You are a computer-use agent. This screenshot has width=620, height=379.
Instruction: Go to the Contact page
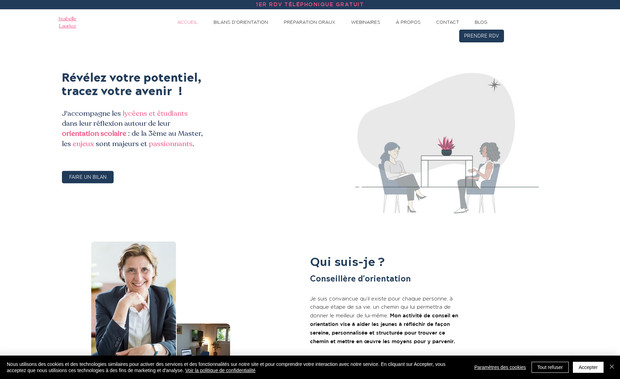pyautogui.click(x=447, y=22)
